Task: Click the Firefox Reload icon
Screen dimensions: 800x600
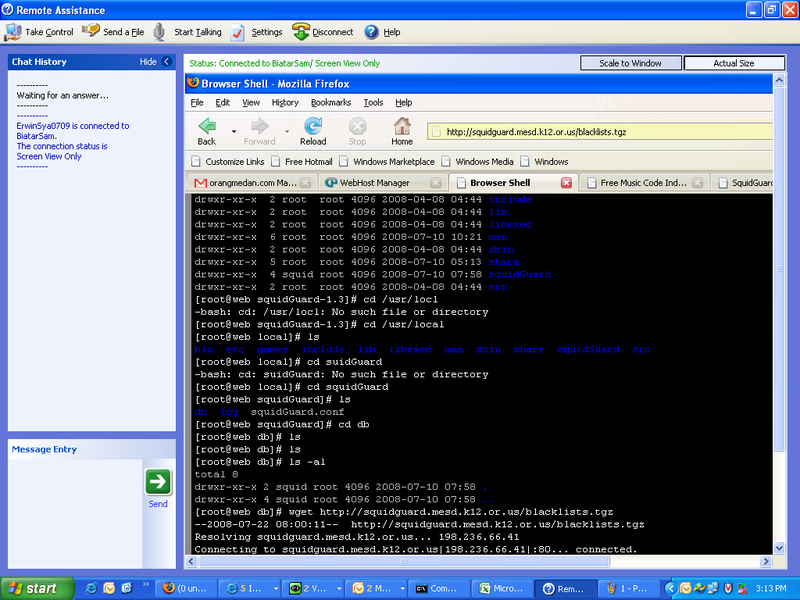Action: point(313,127)
